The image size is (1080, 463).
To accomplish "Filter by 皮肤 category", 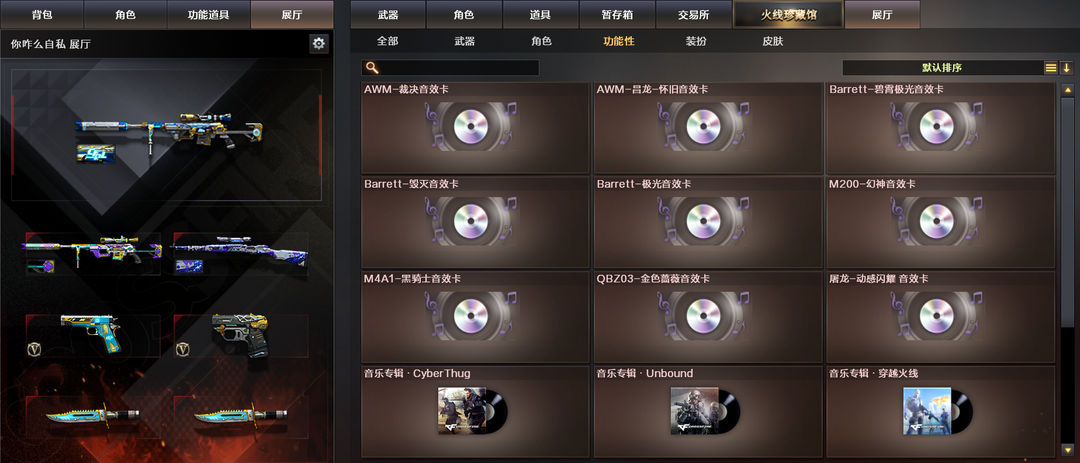I will (x=773, y=41).
